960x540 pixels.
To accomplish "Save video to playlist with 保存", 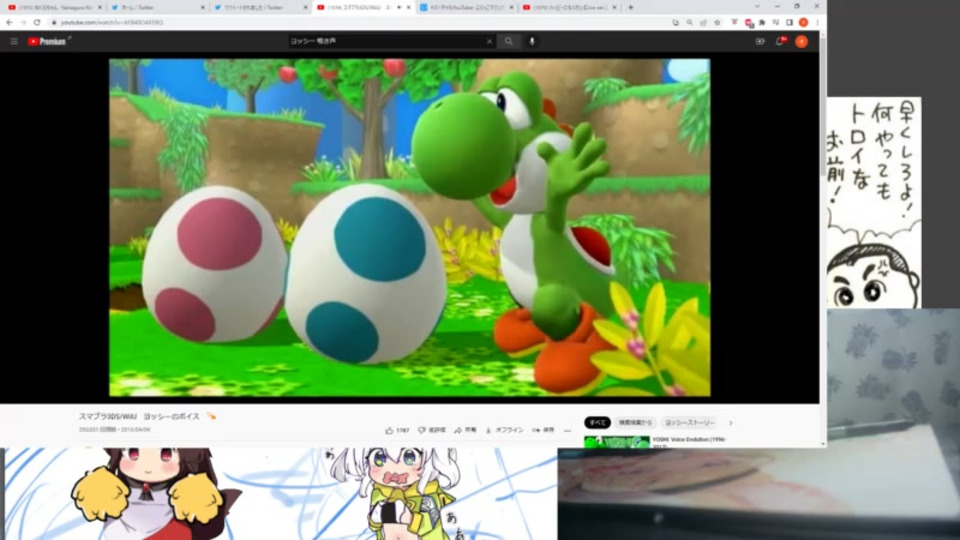I will 543,430.
